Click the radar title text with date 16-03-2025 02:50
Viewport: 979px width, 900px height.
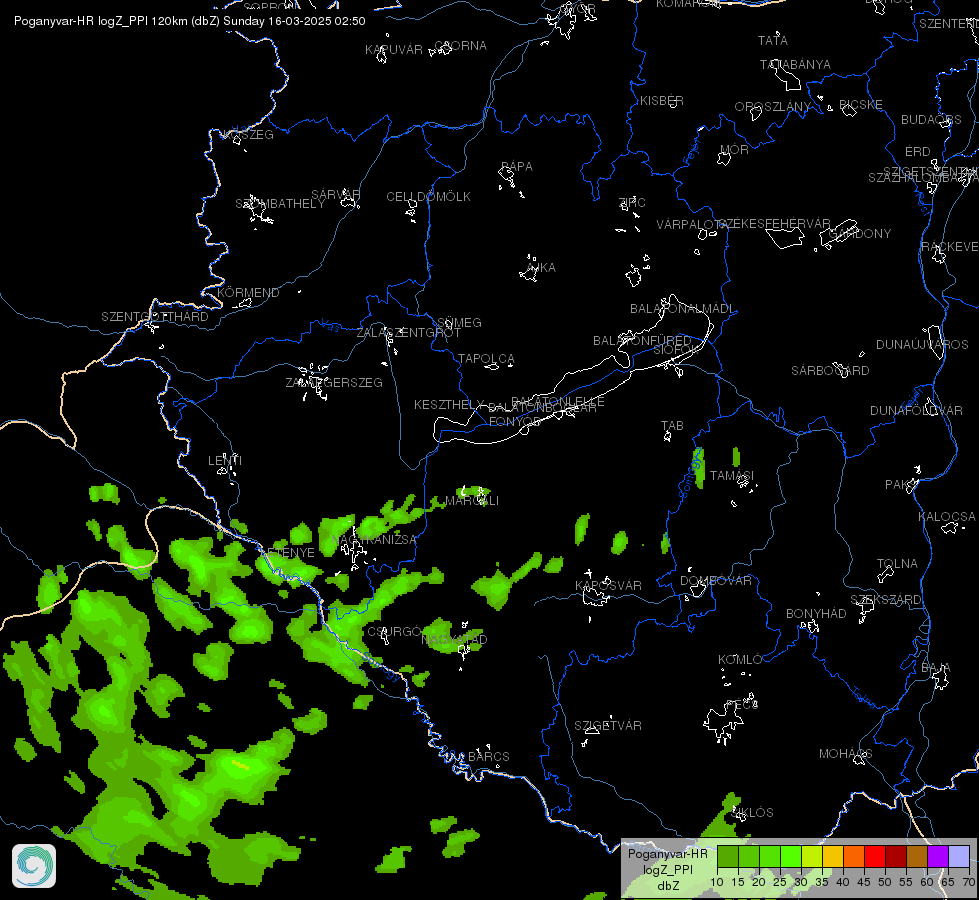point(190,21)
